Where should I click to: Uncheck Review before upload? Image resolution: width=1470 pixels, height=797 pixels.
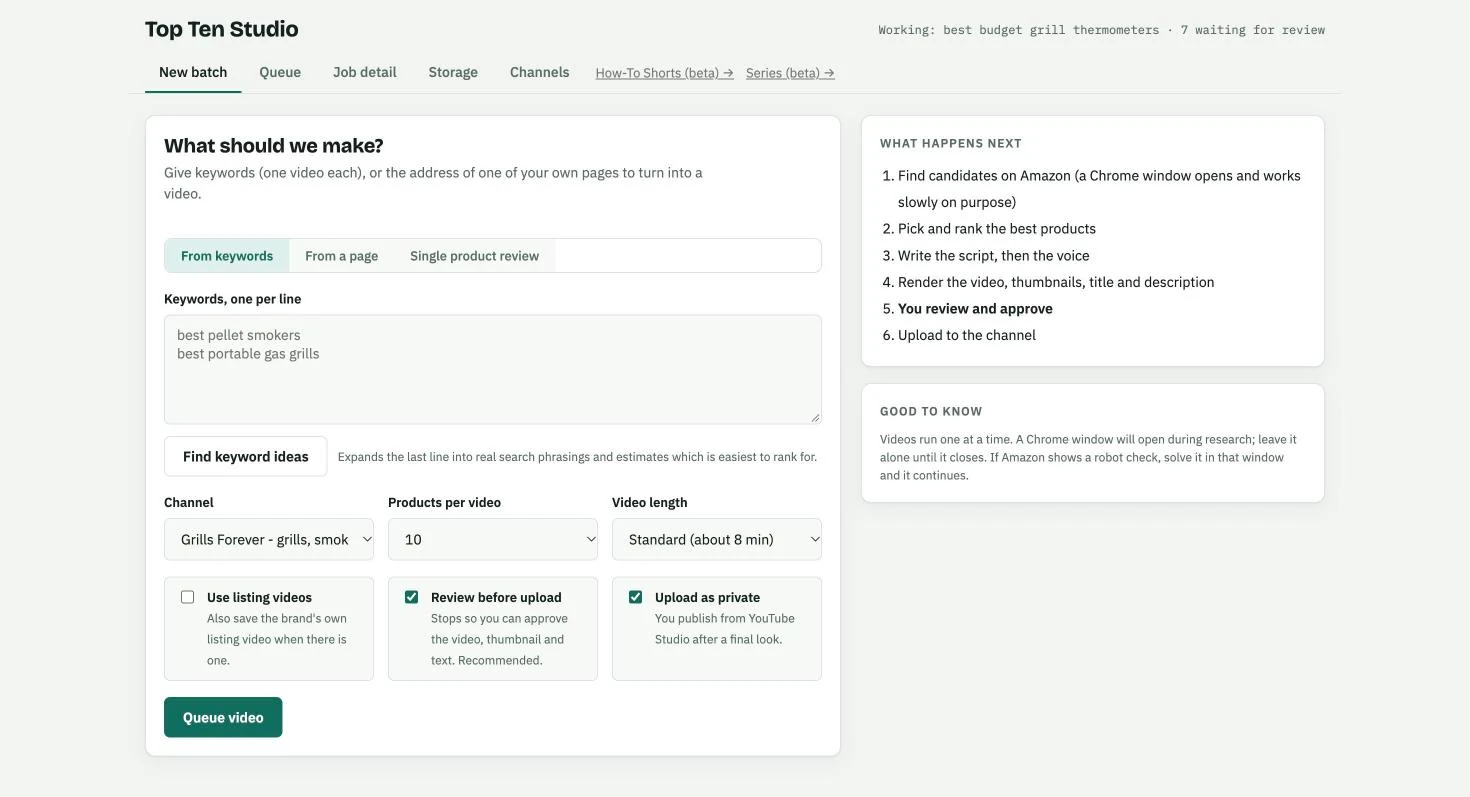coord(411,597)
